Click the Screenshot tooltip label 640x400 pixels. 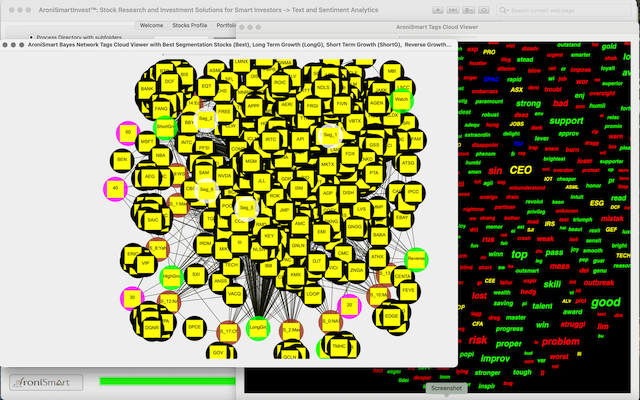446,388
